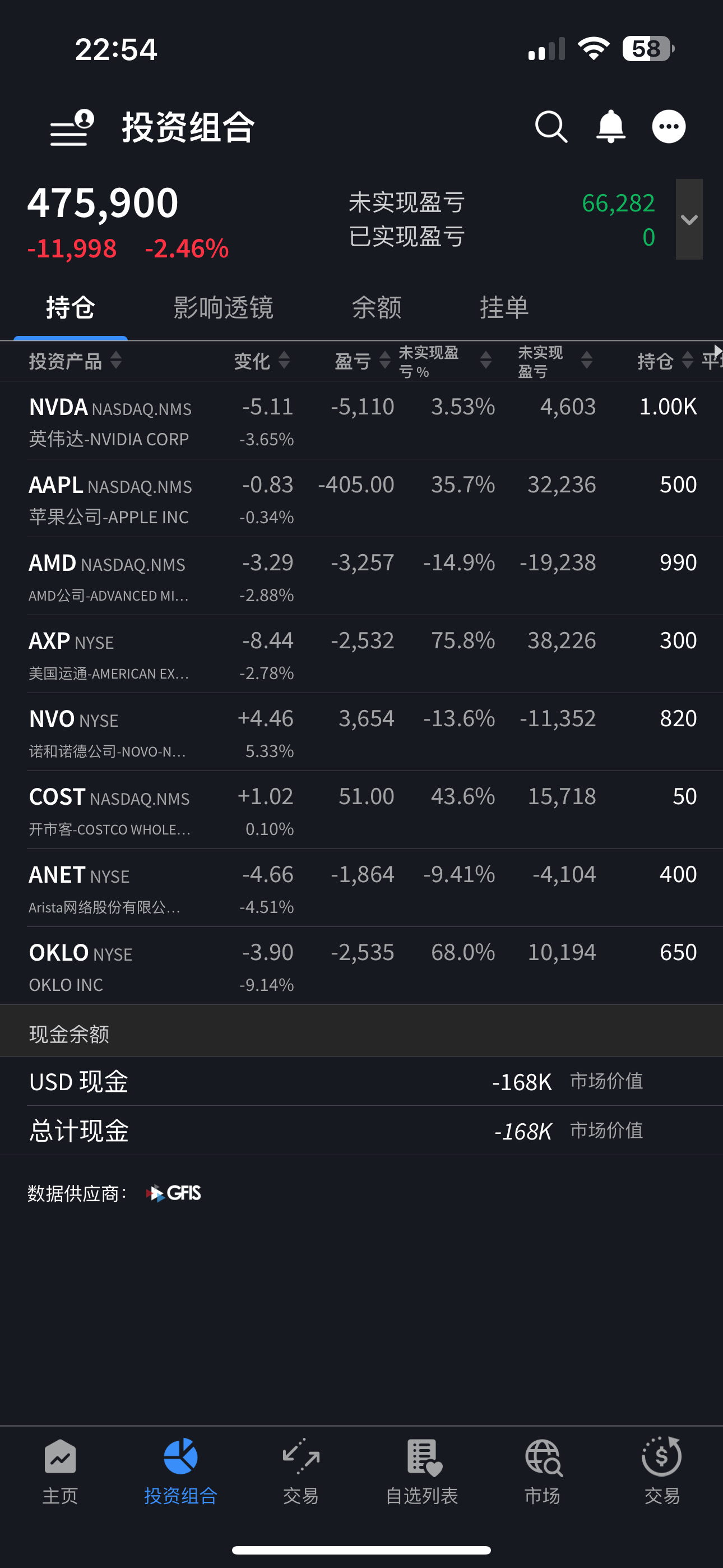
Task: Open the three-dot more options icon
Action: click(x=669, y=127)
